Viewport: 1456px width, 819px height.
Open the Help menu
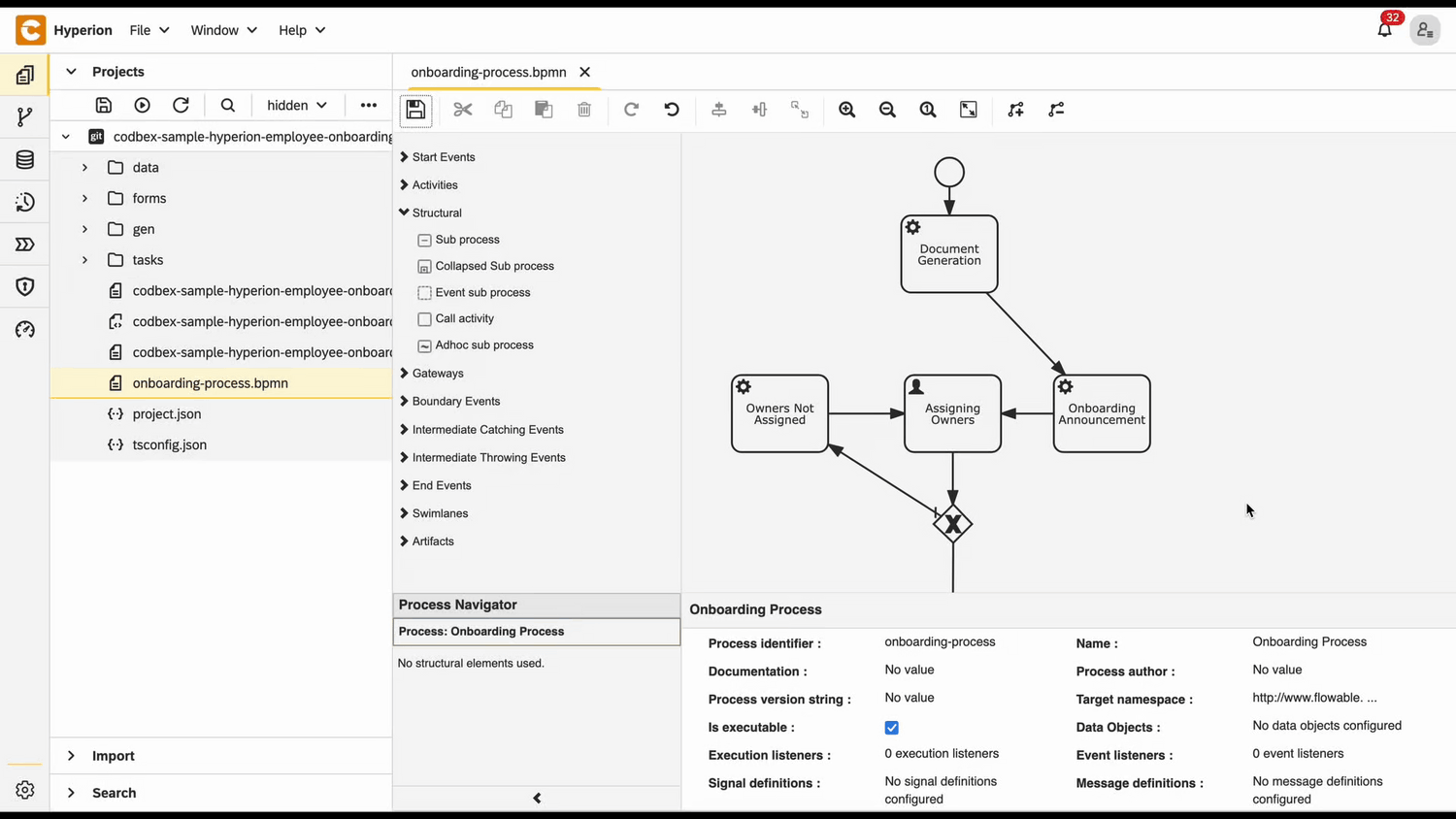[x=301, y=30]
